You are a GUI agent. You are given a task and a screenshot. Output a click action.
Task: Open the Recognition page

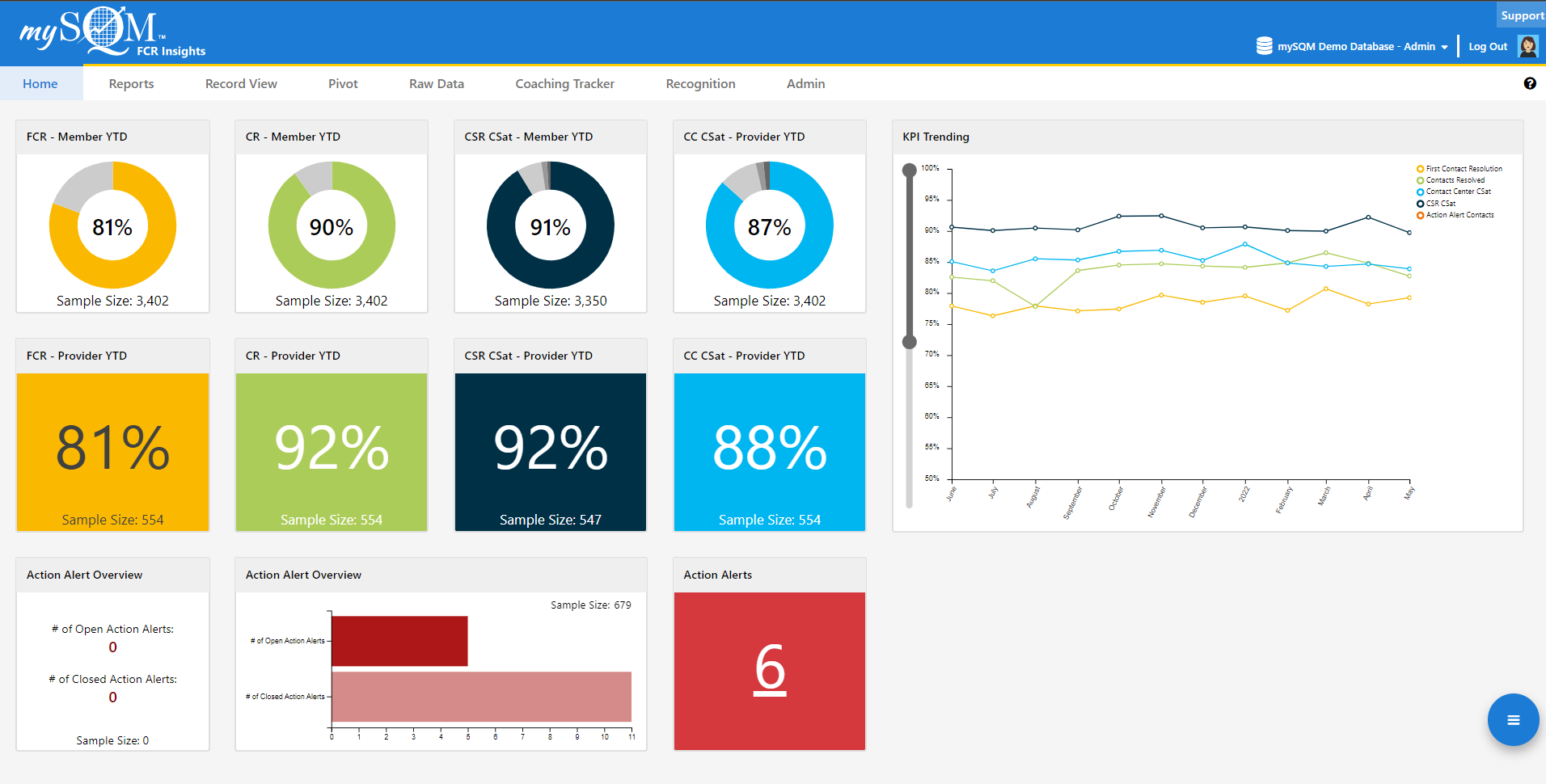coord(700,83)
